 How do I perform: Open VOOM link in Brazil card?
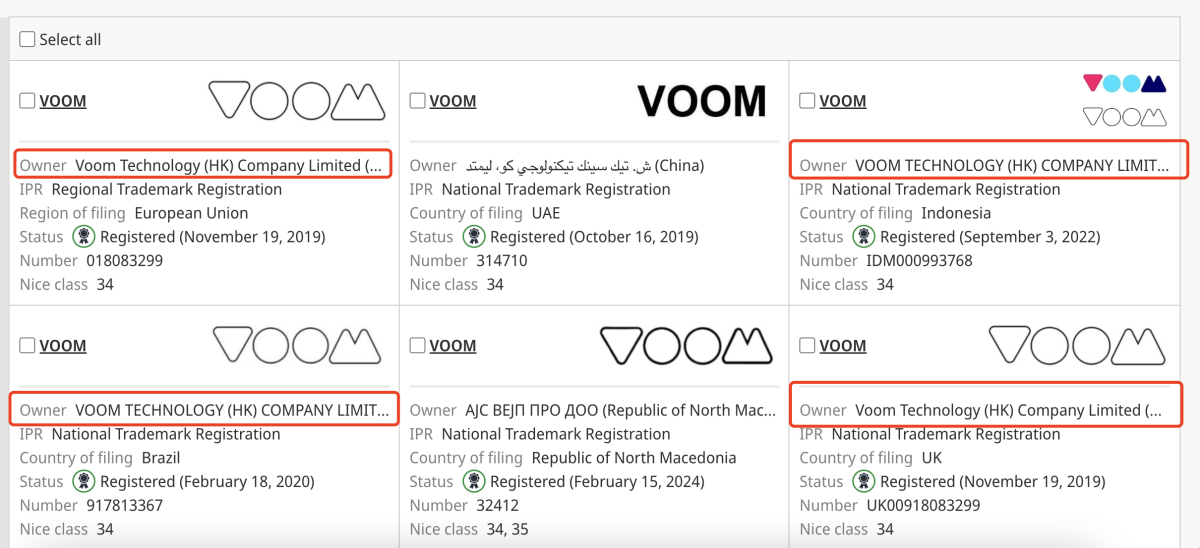click(63, 346)
